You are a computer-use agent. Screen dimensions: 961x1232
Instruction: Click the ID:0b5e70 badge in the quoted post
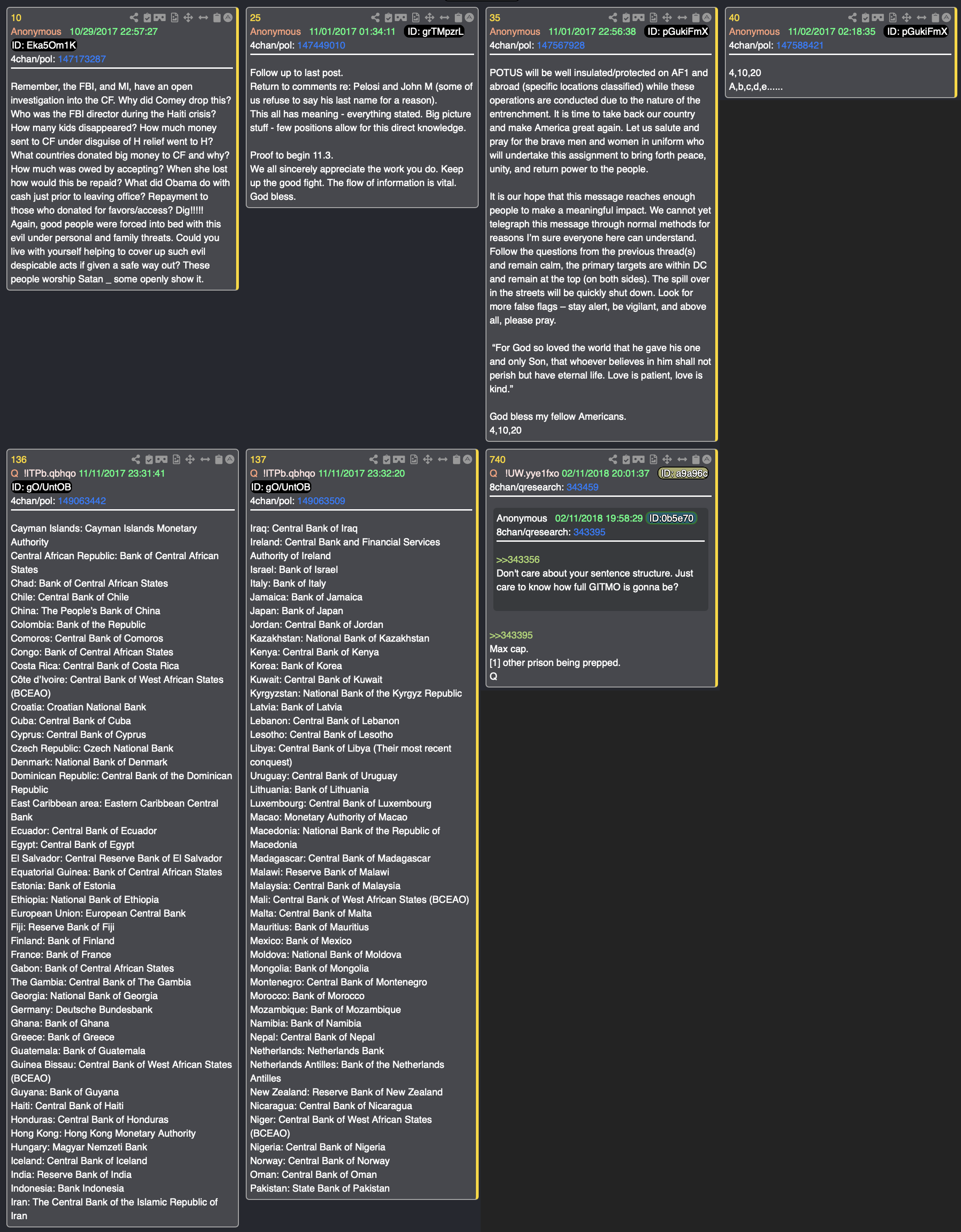672,518
